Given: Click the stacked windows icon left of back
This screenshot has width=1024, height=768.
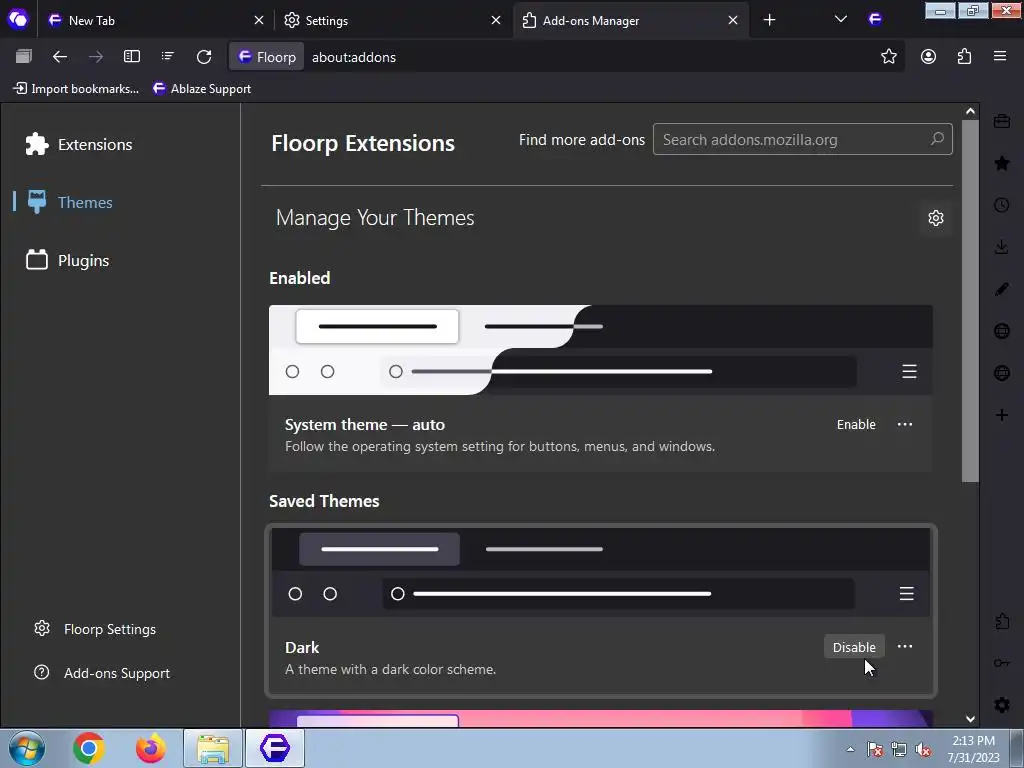Looking at the screenshot, I should pyautogui.click(x=24, y=57).
